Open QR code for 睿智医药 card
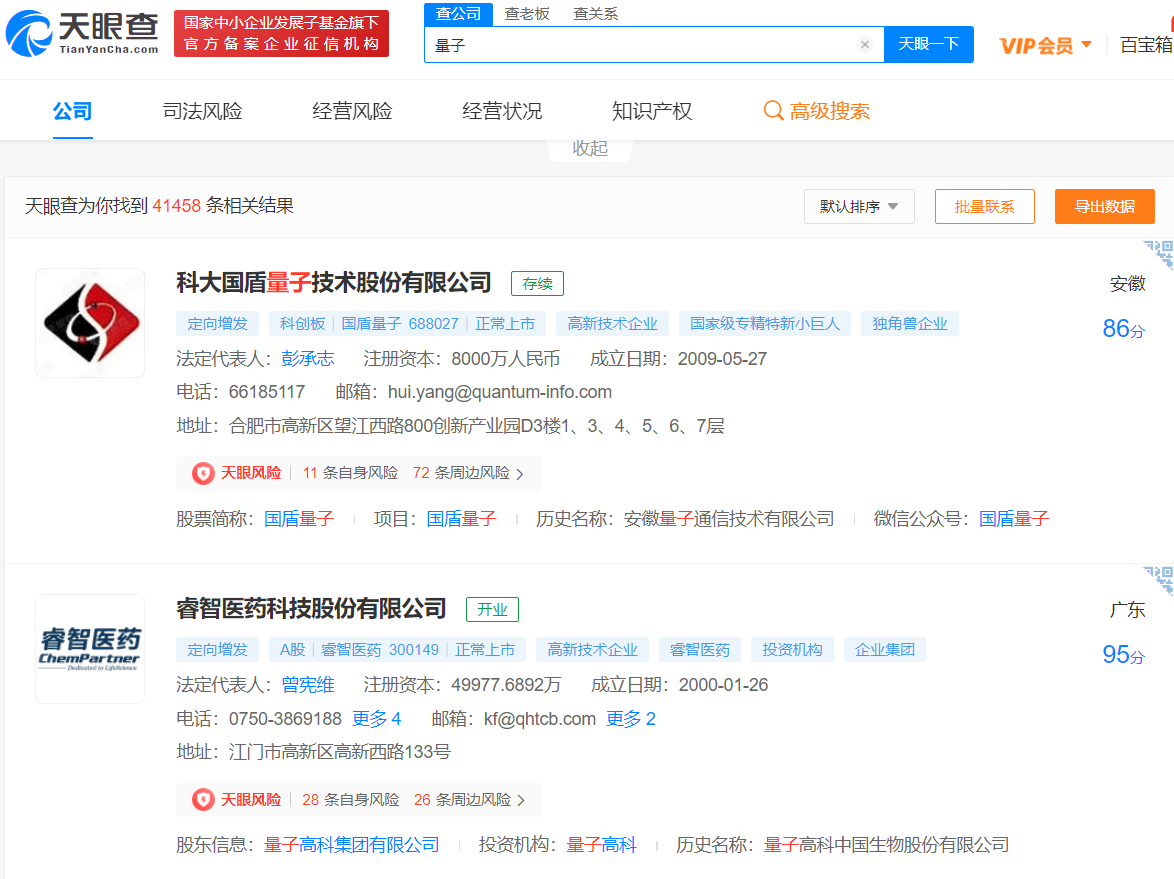Viewport: 1174px width, 879px height. 1158,581
